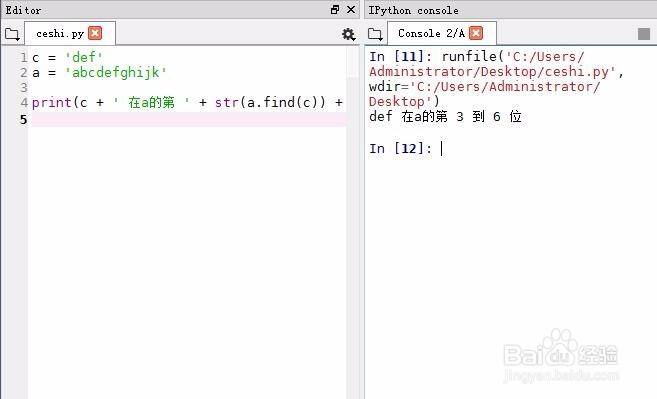Click the console output 'def 在a的第 3 到 6 位'
Image resolution: width=657 pixels, height=399 pixels.
pyautogui.click(x=445, y=117)
